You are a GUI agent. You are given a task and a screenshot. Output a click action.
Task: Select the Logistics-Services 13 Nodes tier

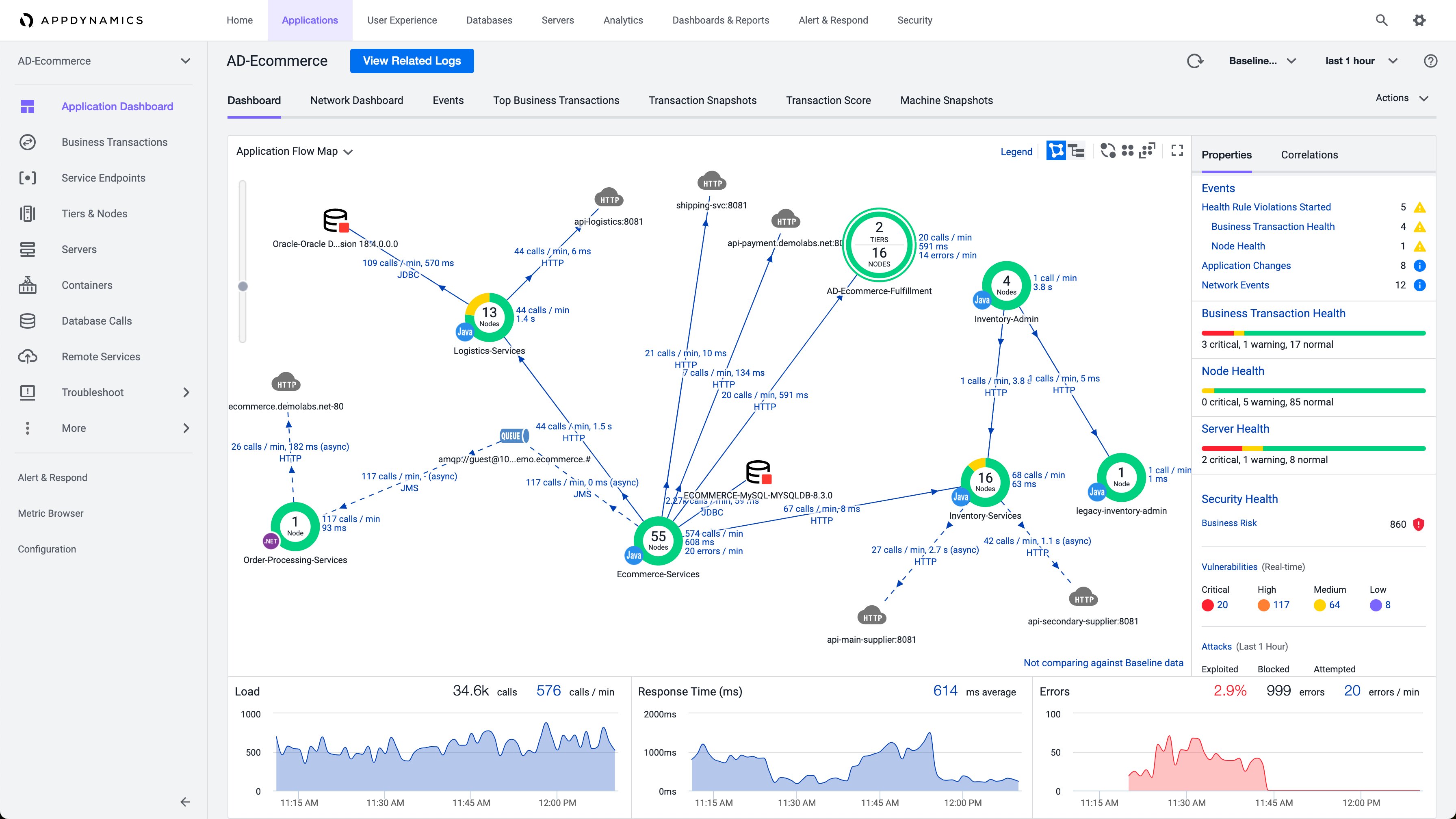point(489,317)
